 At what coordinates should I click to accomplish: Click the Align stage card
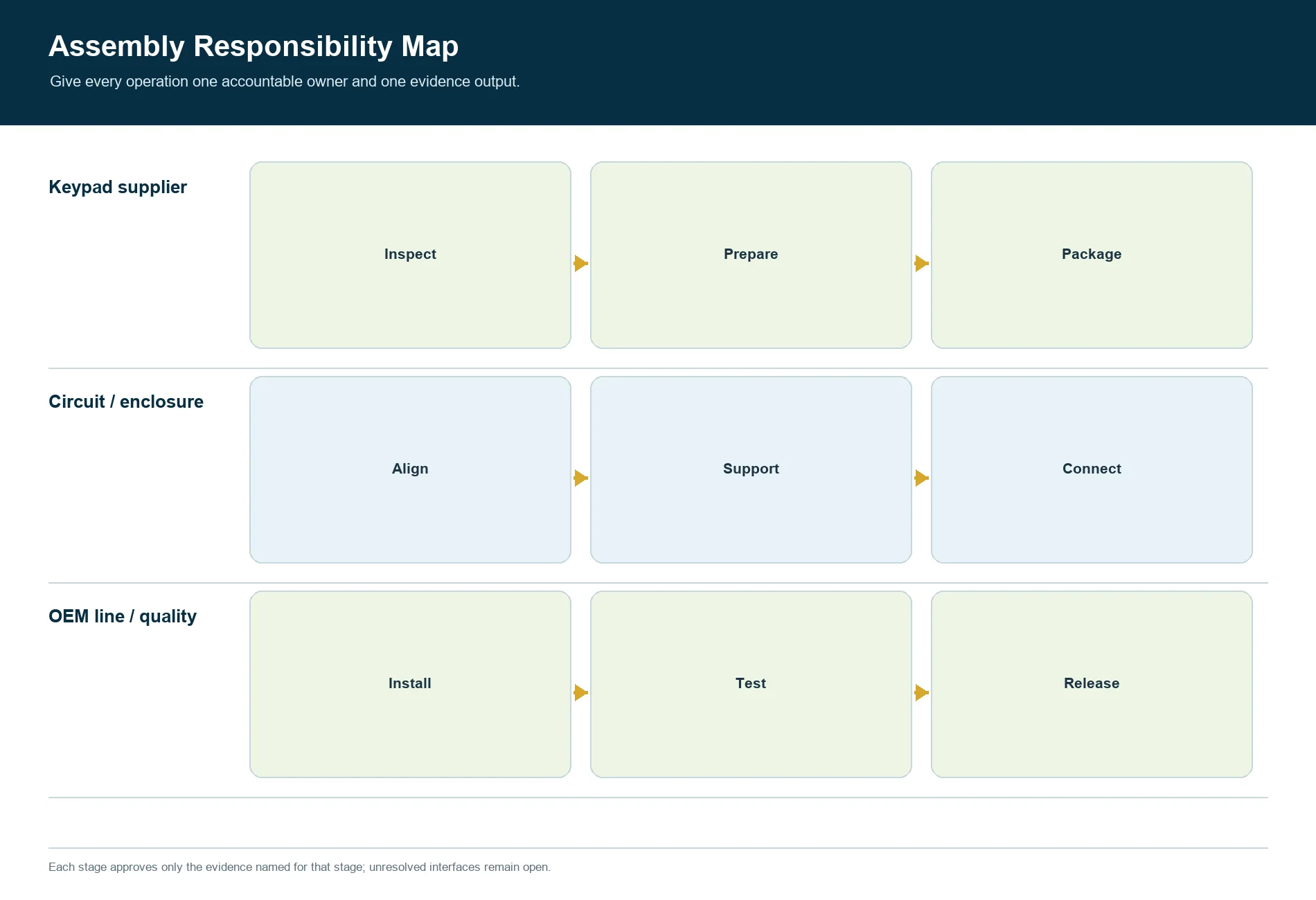(410, 469)
